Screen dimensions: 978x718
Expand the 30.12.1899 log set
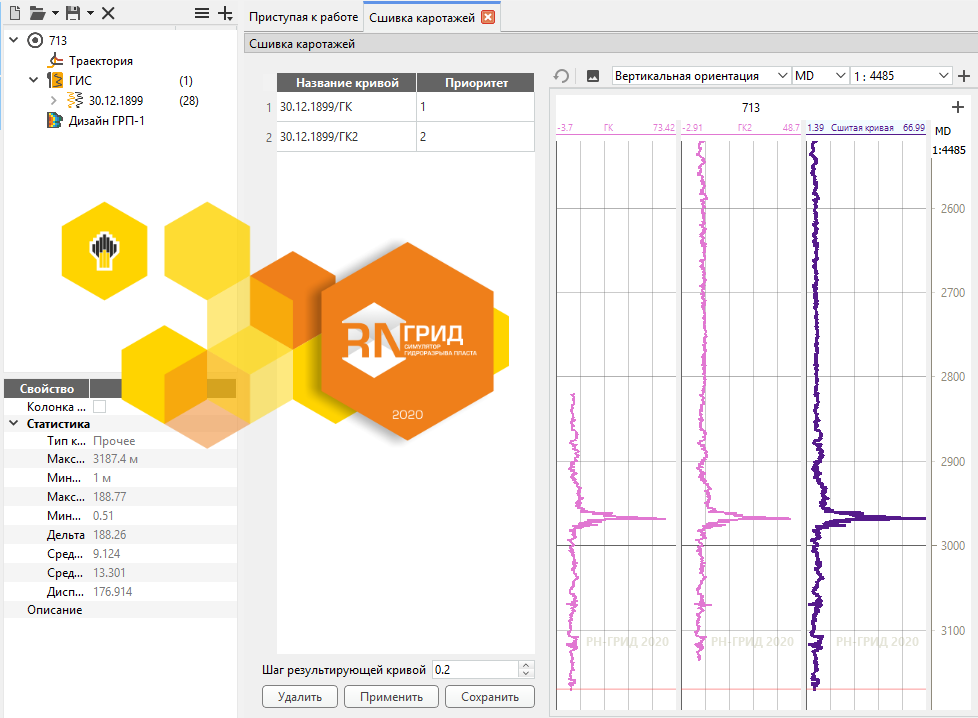[x=54, y=100]
